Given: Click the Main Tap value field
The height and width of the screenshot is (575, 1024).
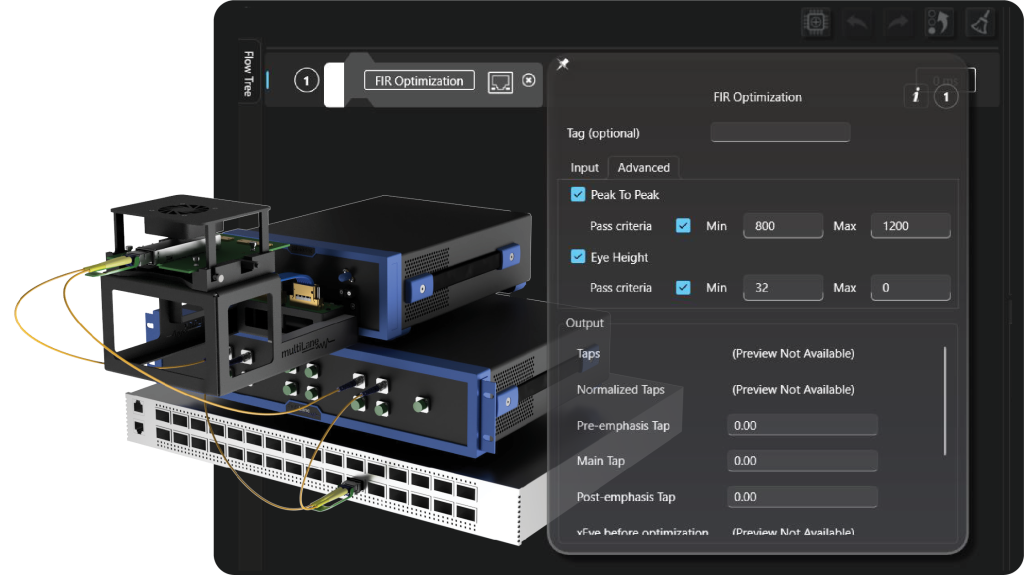Looking at the screenshot, I should click(x=802, y=461).
